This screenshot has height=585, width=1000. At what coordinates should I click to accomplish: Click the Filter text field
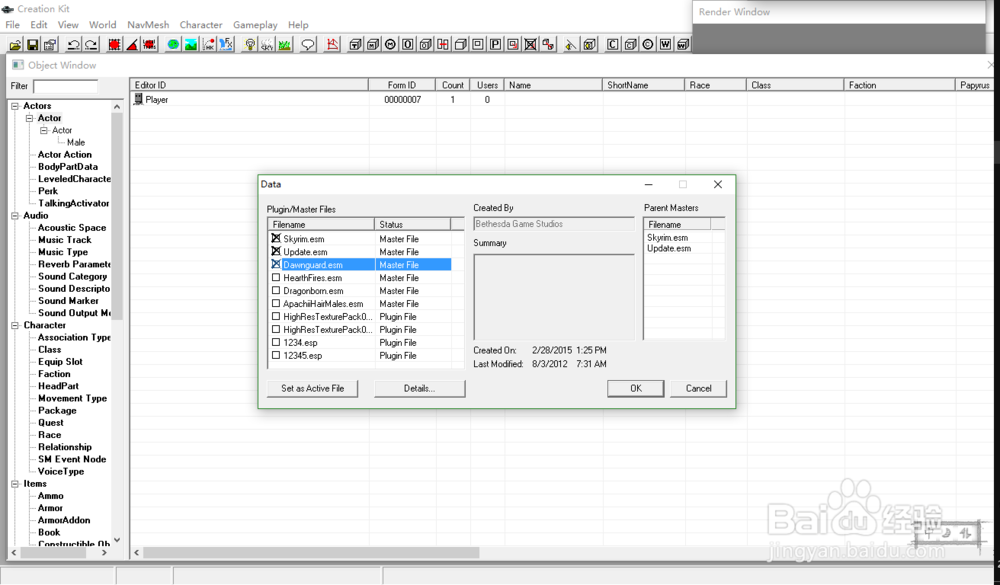66,86
